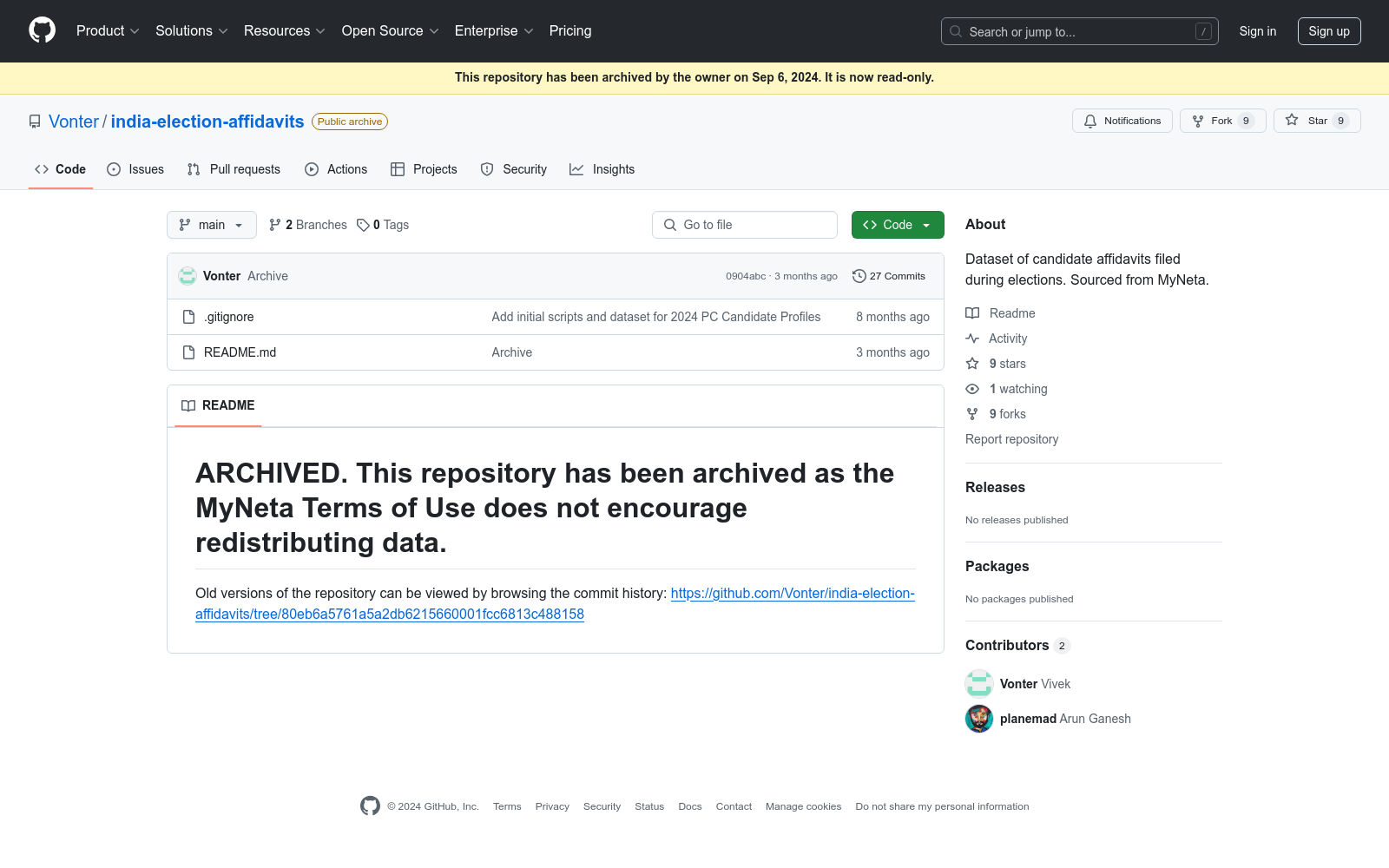Select the README tab in file viewer

click(x=218, y=405)
